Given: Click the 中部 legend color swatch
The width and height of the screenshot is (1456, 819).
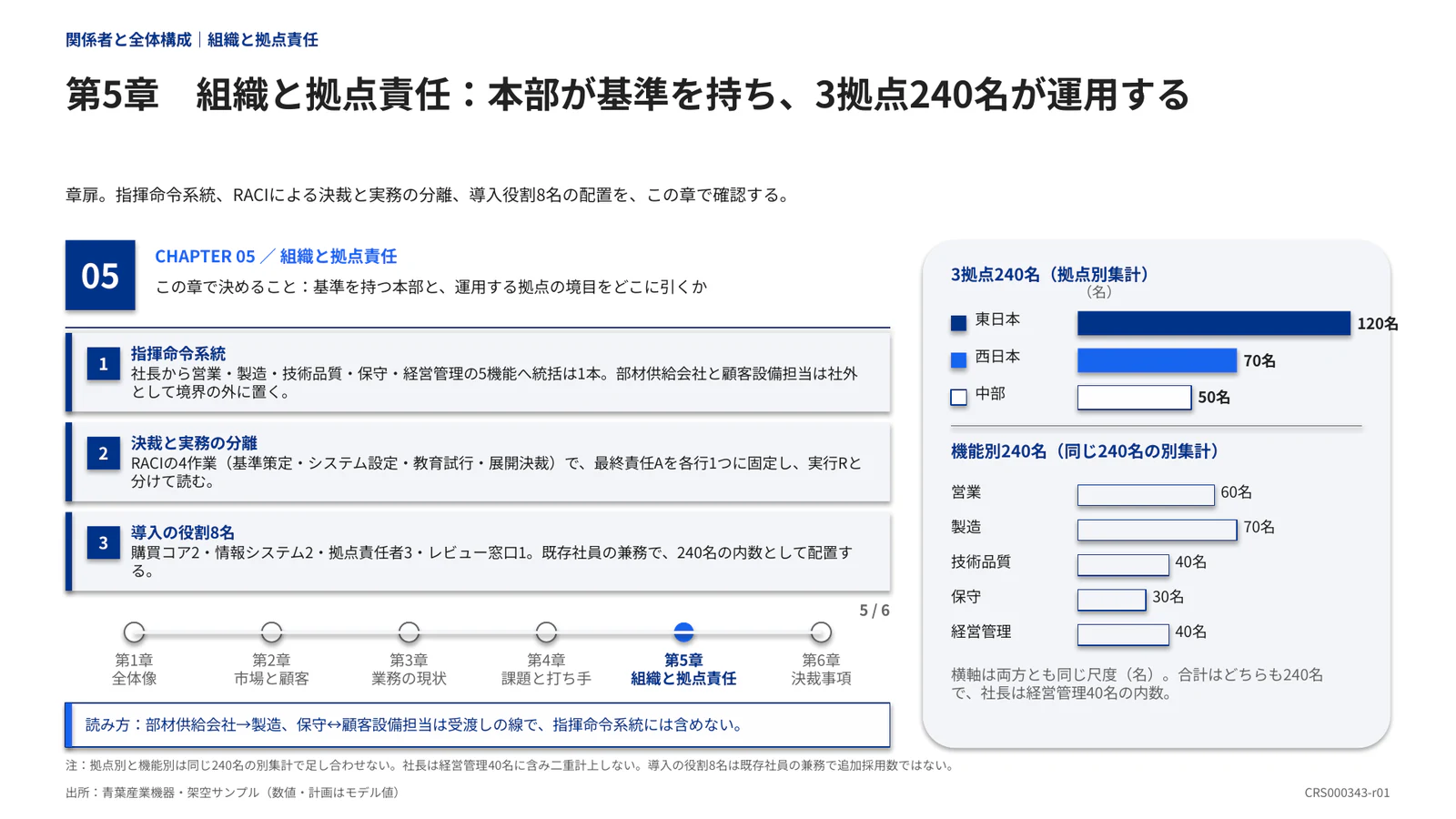Looking at the screenshot, I should click(958, 398).
